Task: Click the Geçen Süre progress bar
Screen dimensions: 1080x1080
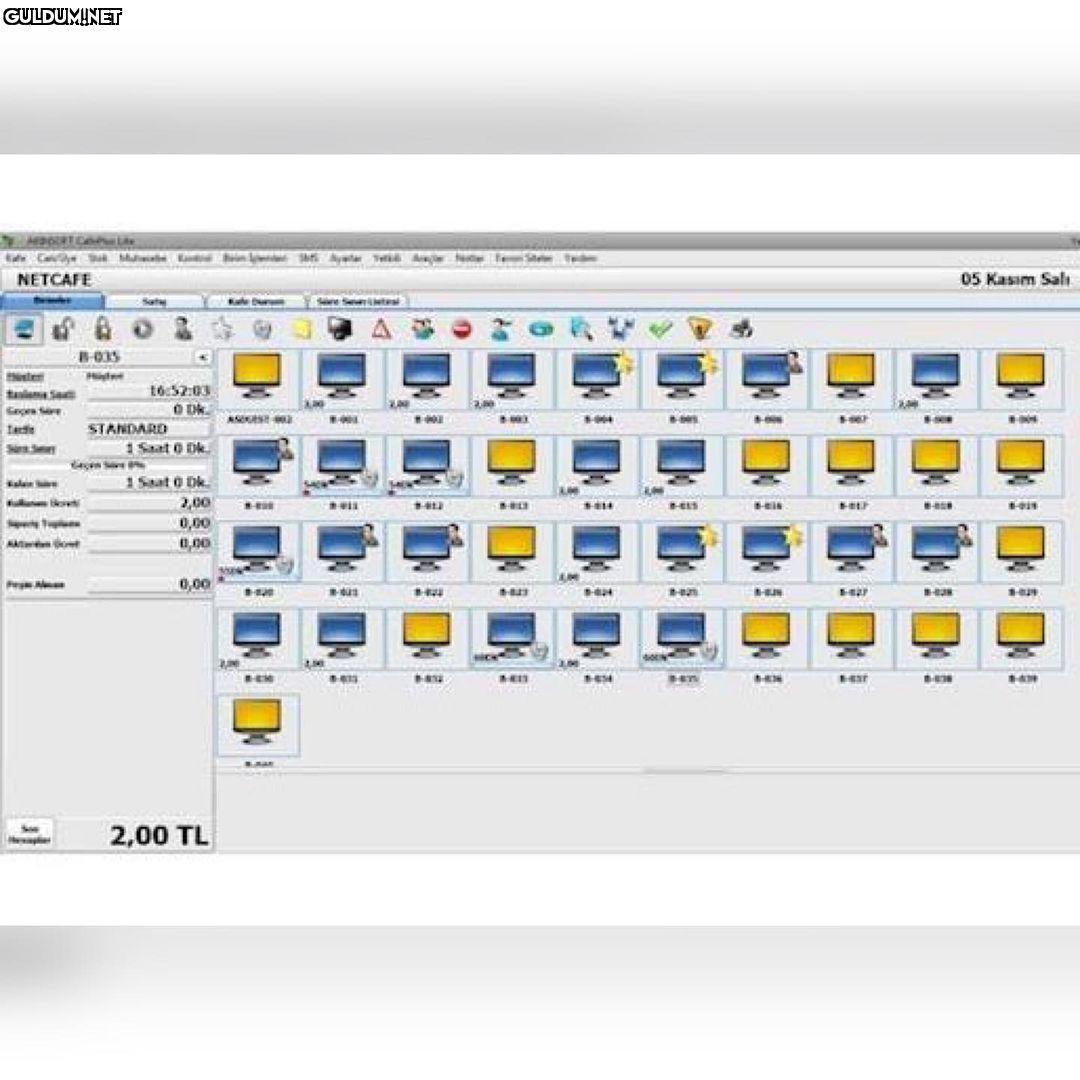Action: coord(108,465)
